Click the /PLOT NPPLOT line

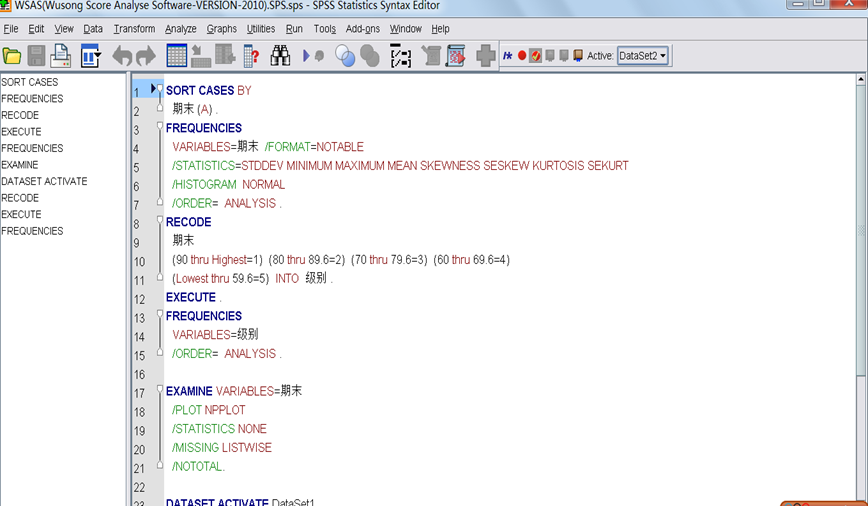coord(208,410)
